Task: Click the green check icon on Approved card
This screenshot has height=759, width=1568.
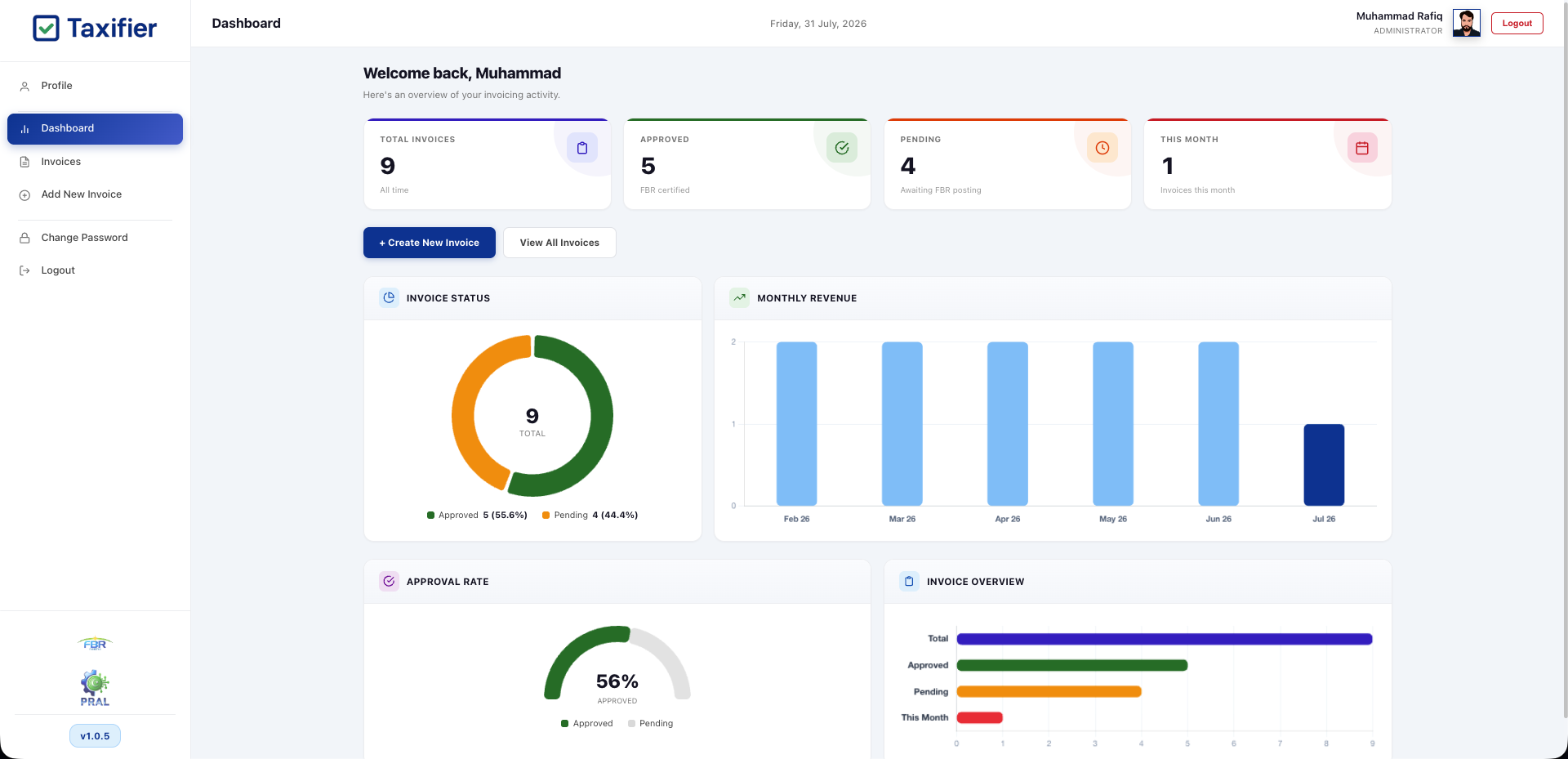Action: point(842,148)
